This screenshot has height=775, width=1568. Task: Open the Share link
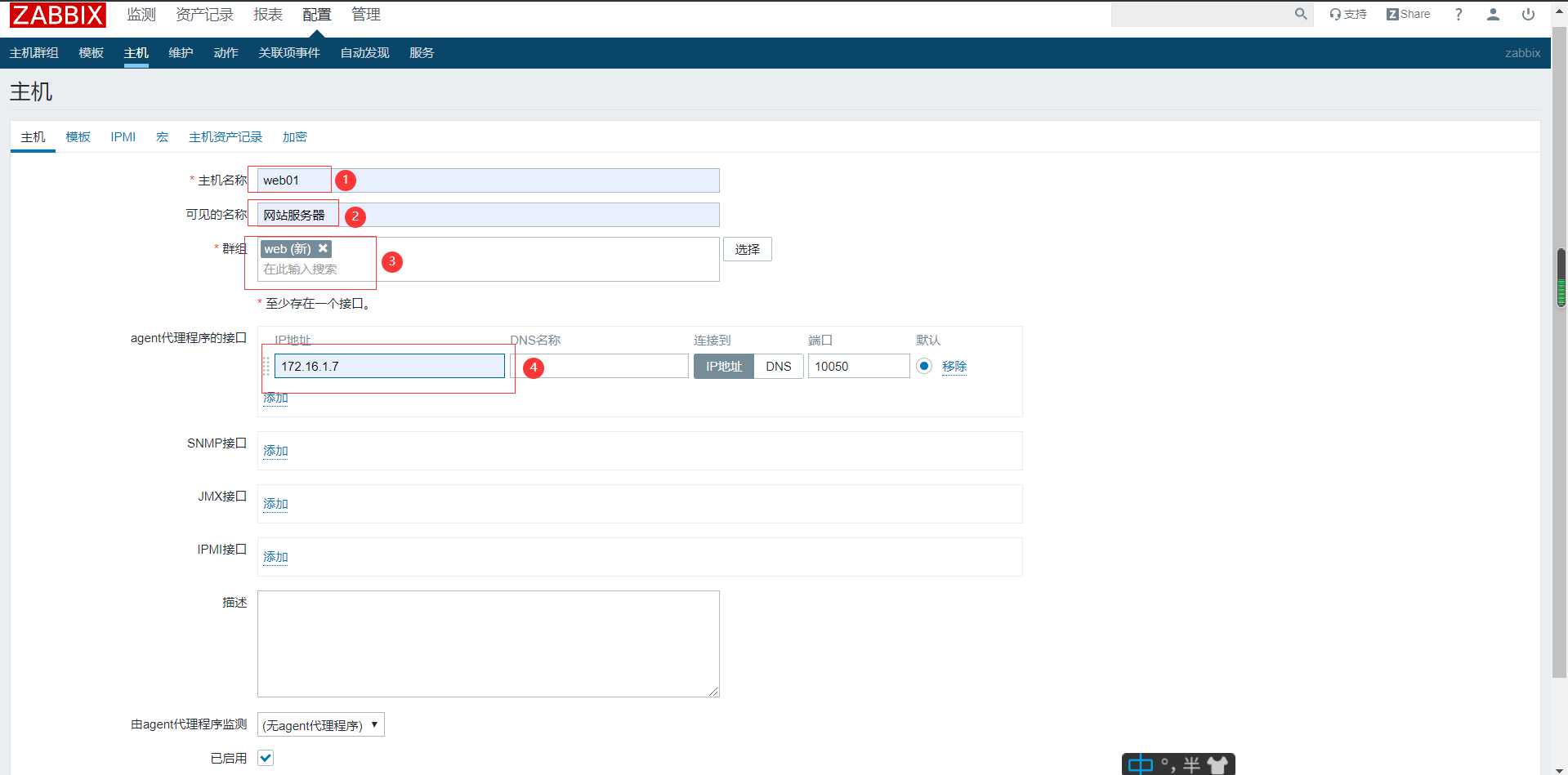[x=1409, y=14]
